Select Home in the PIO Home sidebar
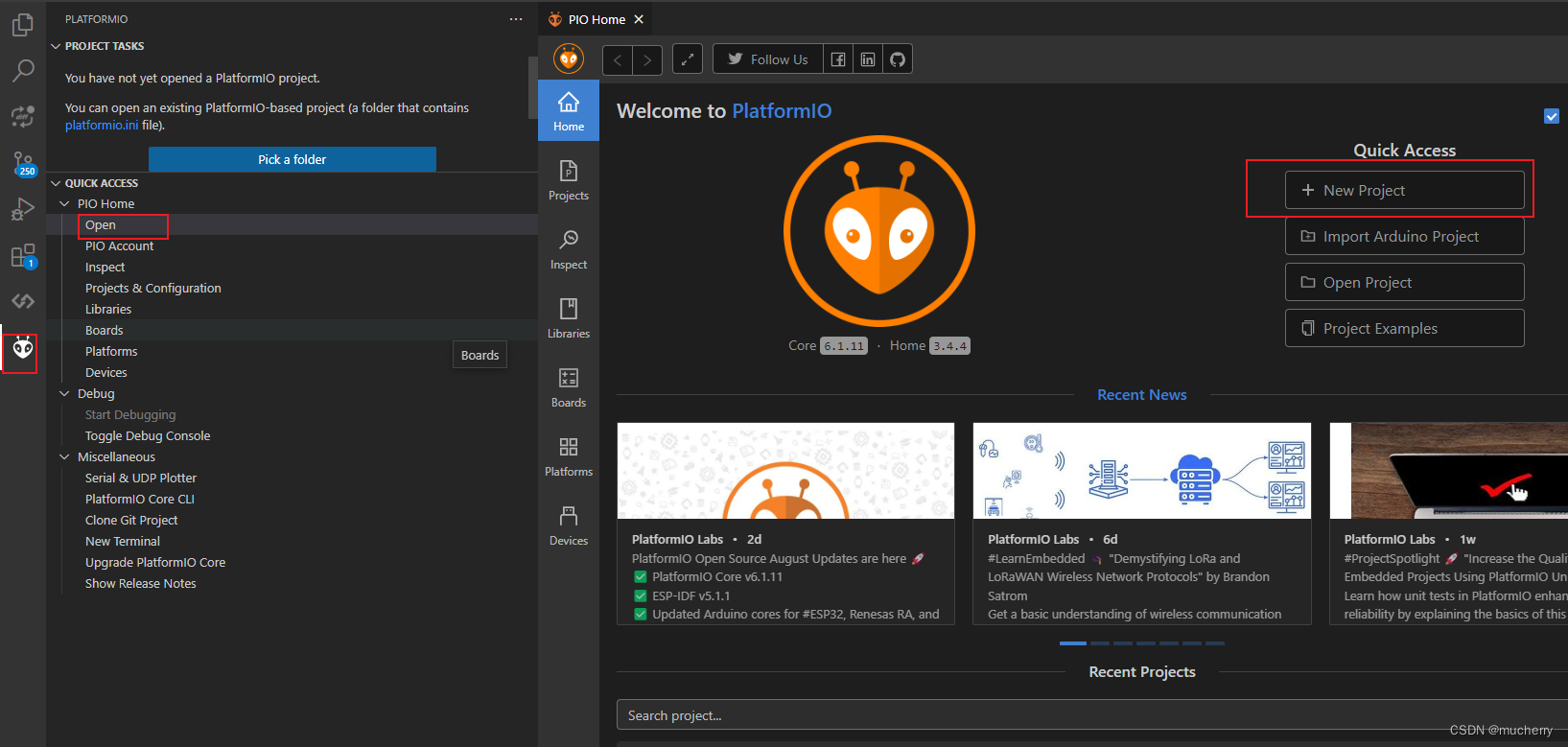This screenshot has height=747, width=1568. pos(569,110)
